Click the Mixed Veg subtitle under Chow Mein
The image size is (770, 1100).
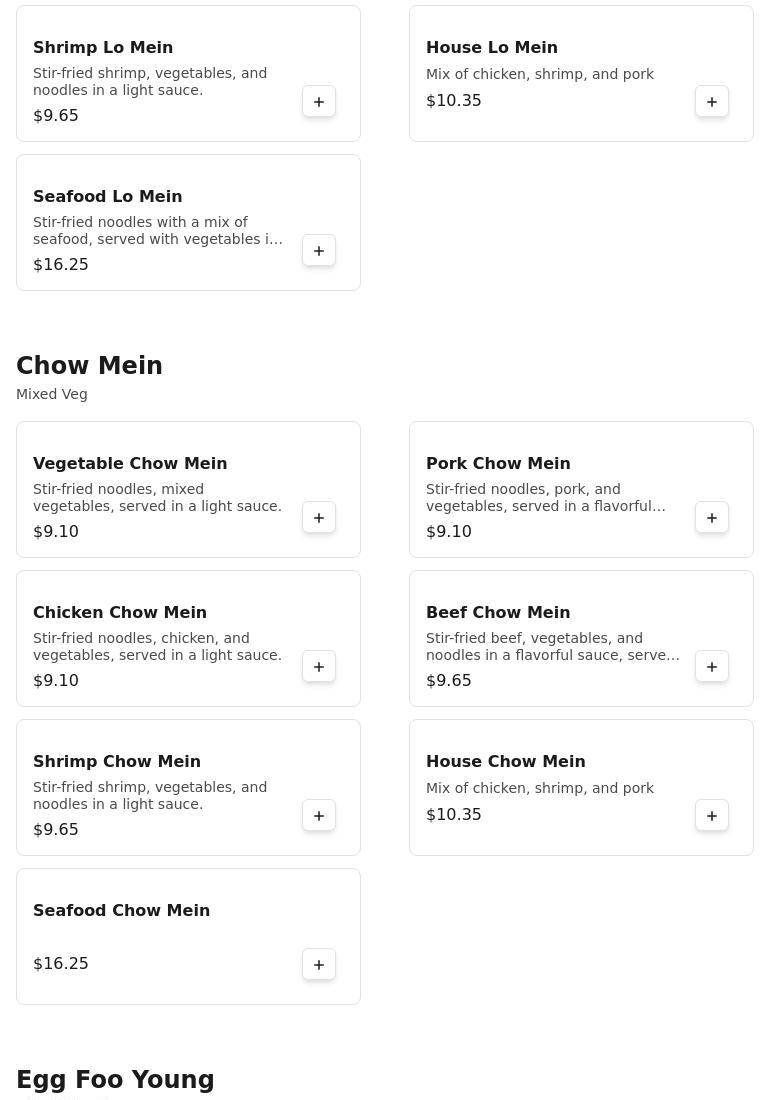[x=52, y=394]
